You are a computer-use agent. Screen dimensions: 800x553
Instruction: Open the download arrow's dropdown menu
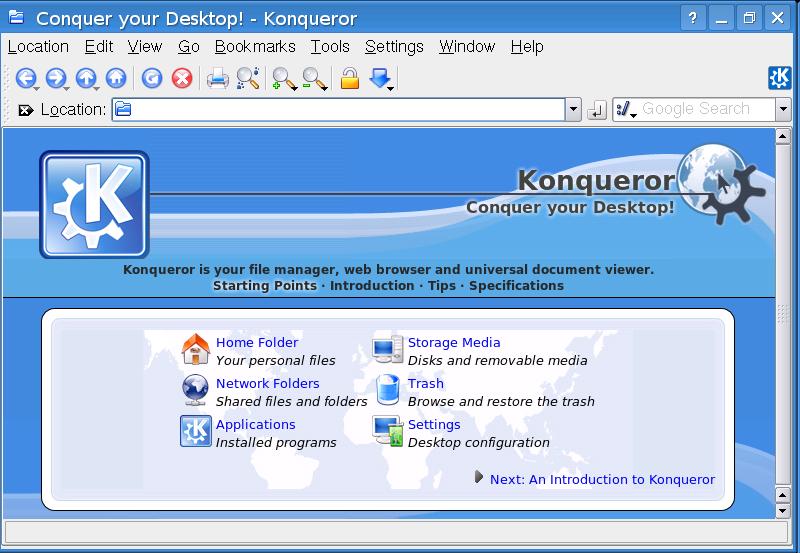click(391, 89)
